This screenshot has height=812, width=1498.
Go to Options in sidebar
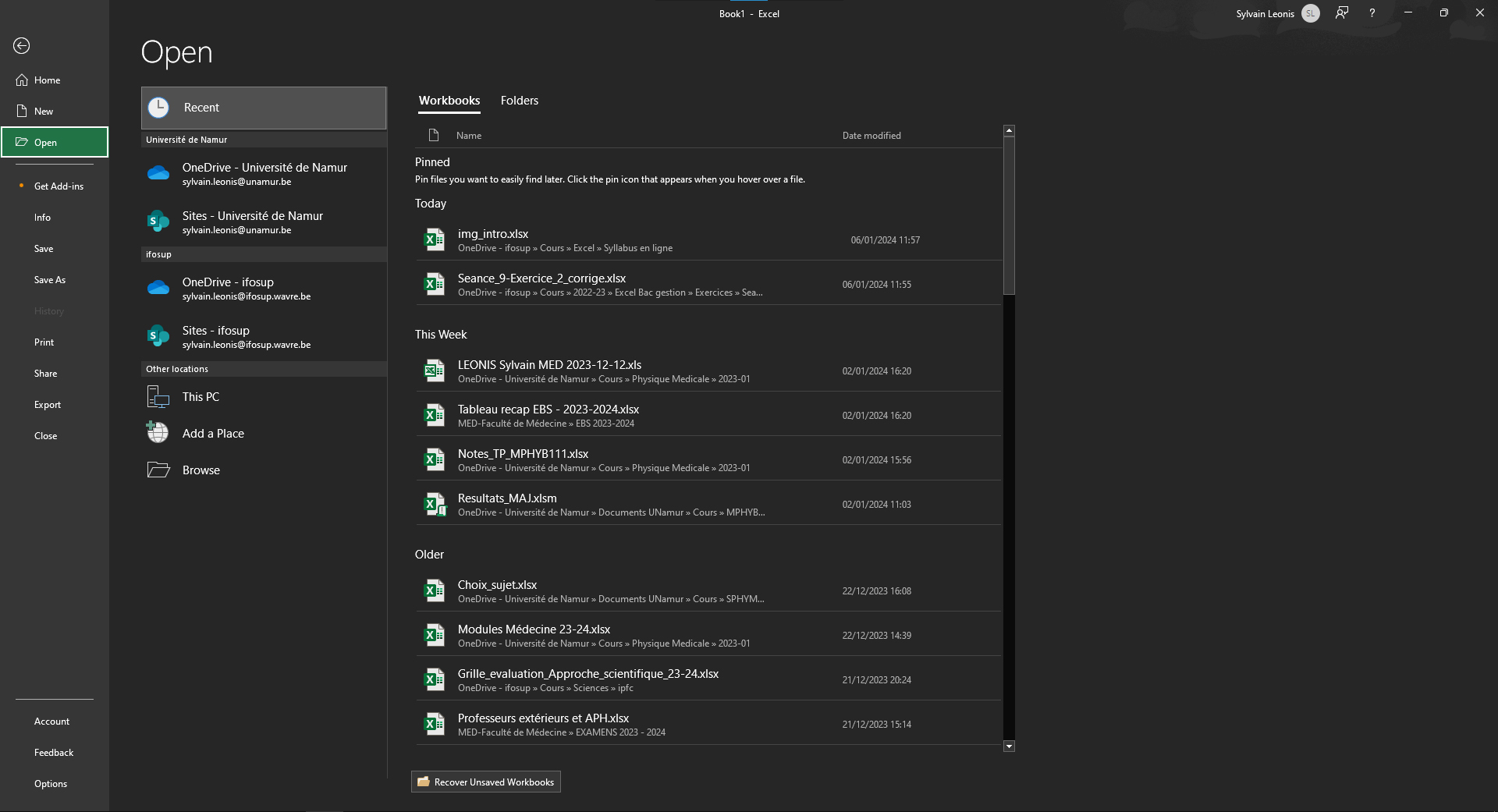pos(51,784)
